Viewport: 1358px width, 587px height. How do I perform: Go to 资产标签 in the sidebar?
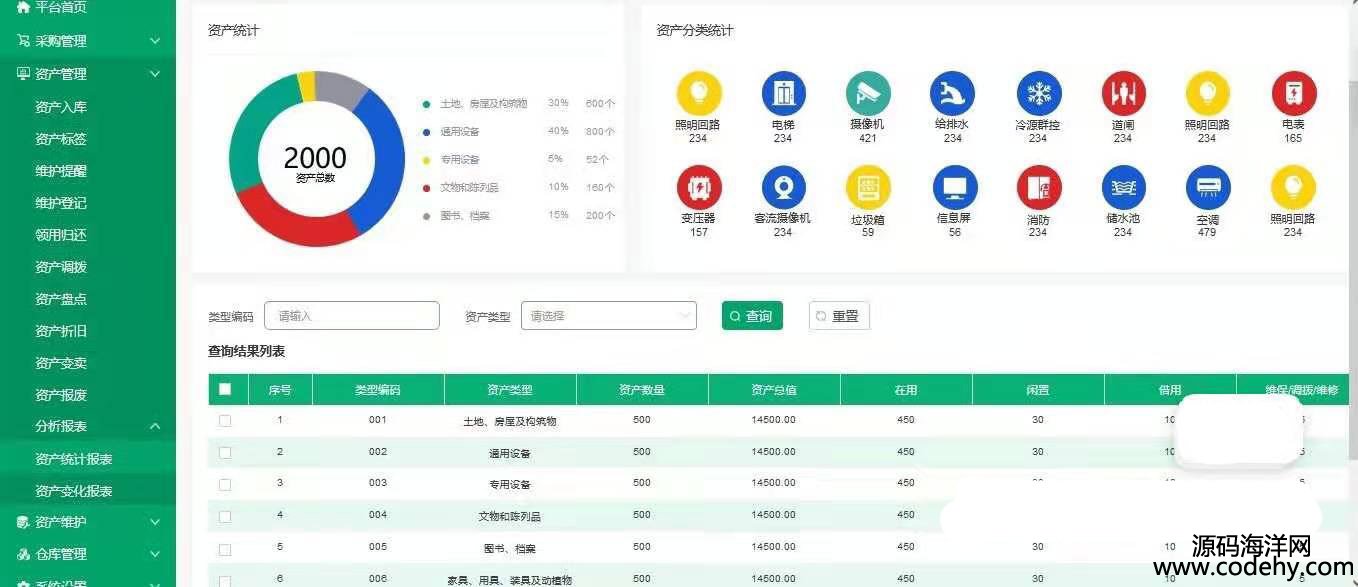tap(61, 139)
